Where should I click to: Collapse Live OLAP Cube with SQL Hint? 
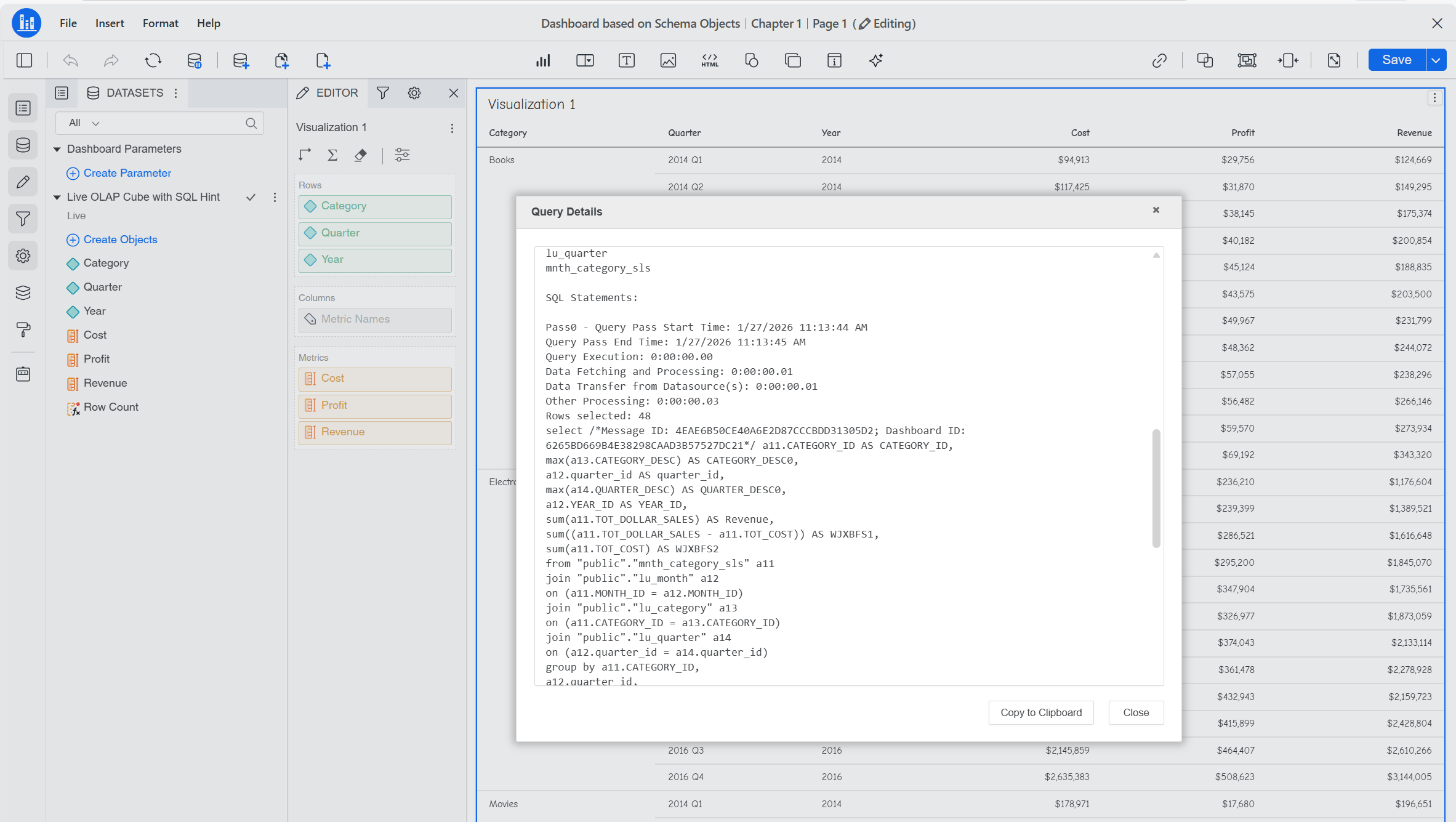coord(57,197)
